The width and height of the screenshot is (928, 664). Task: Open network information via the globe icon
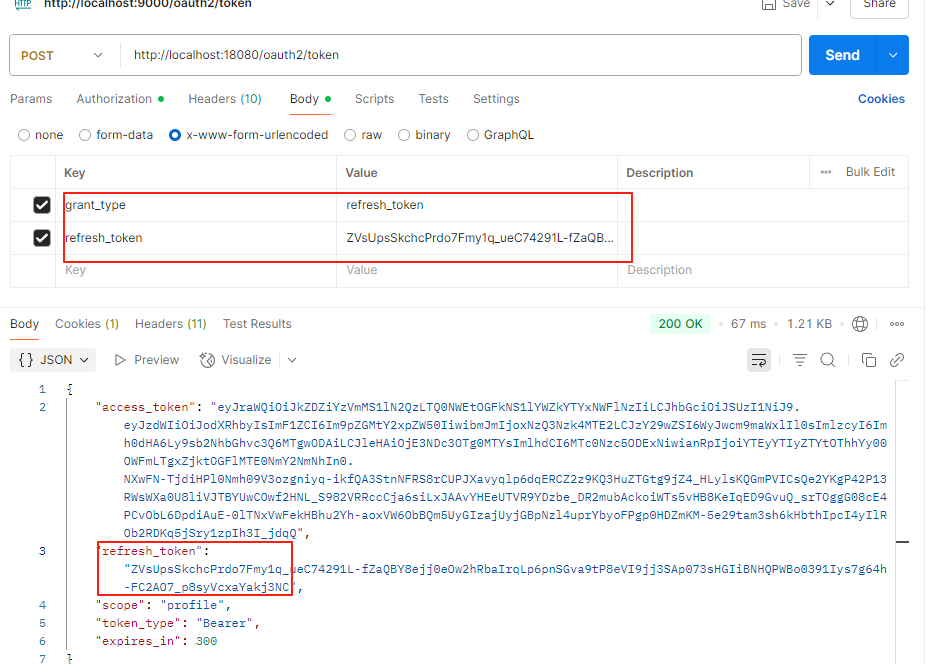858,323
